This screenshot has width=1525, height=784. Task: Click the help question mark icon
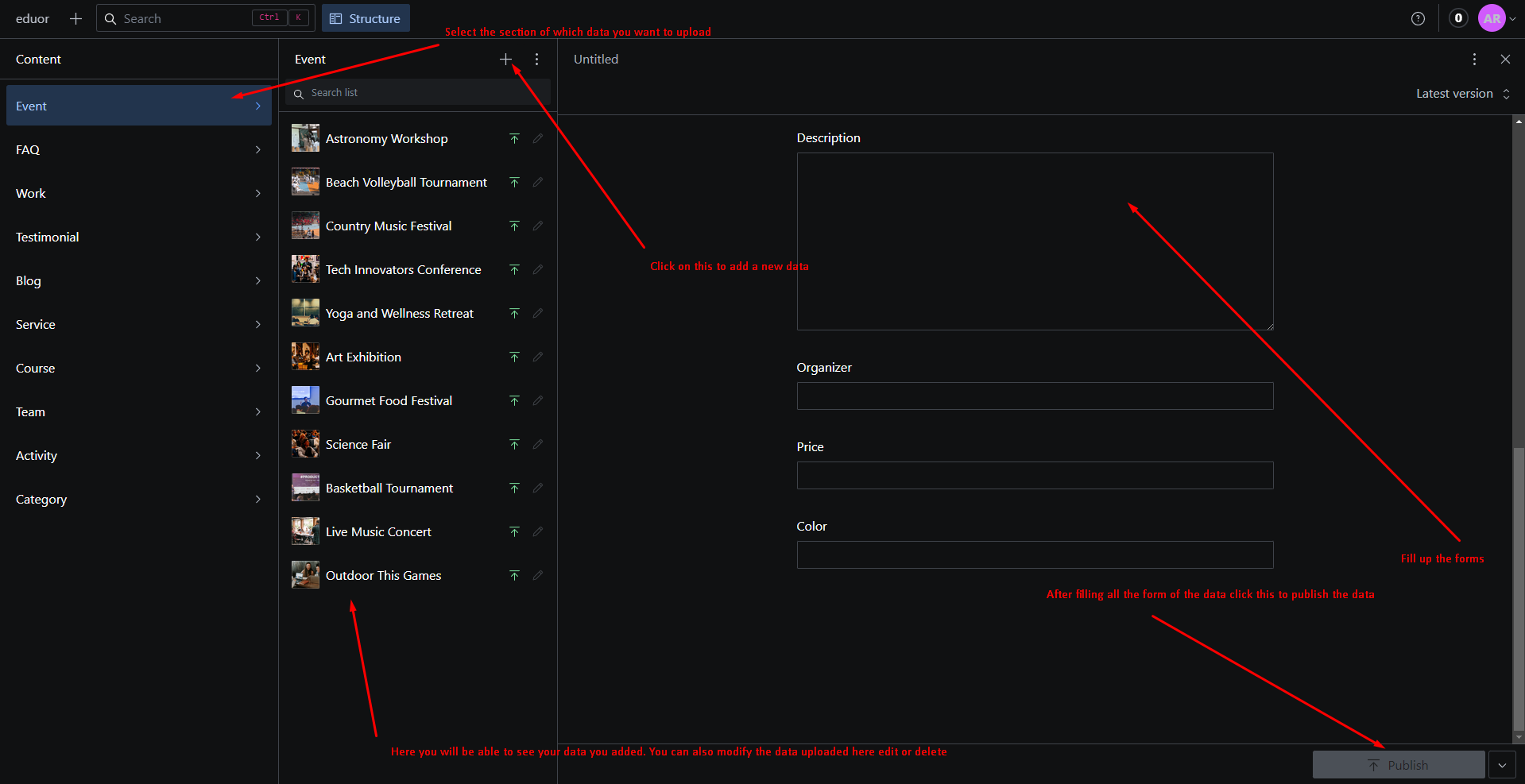tap(1418, 19)
